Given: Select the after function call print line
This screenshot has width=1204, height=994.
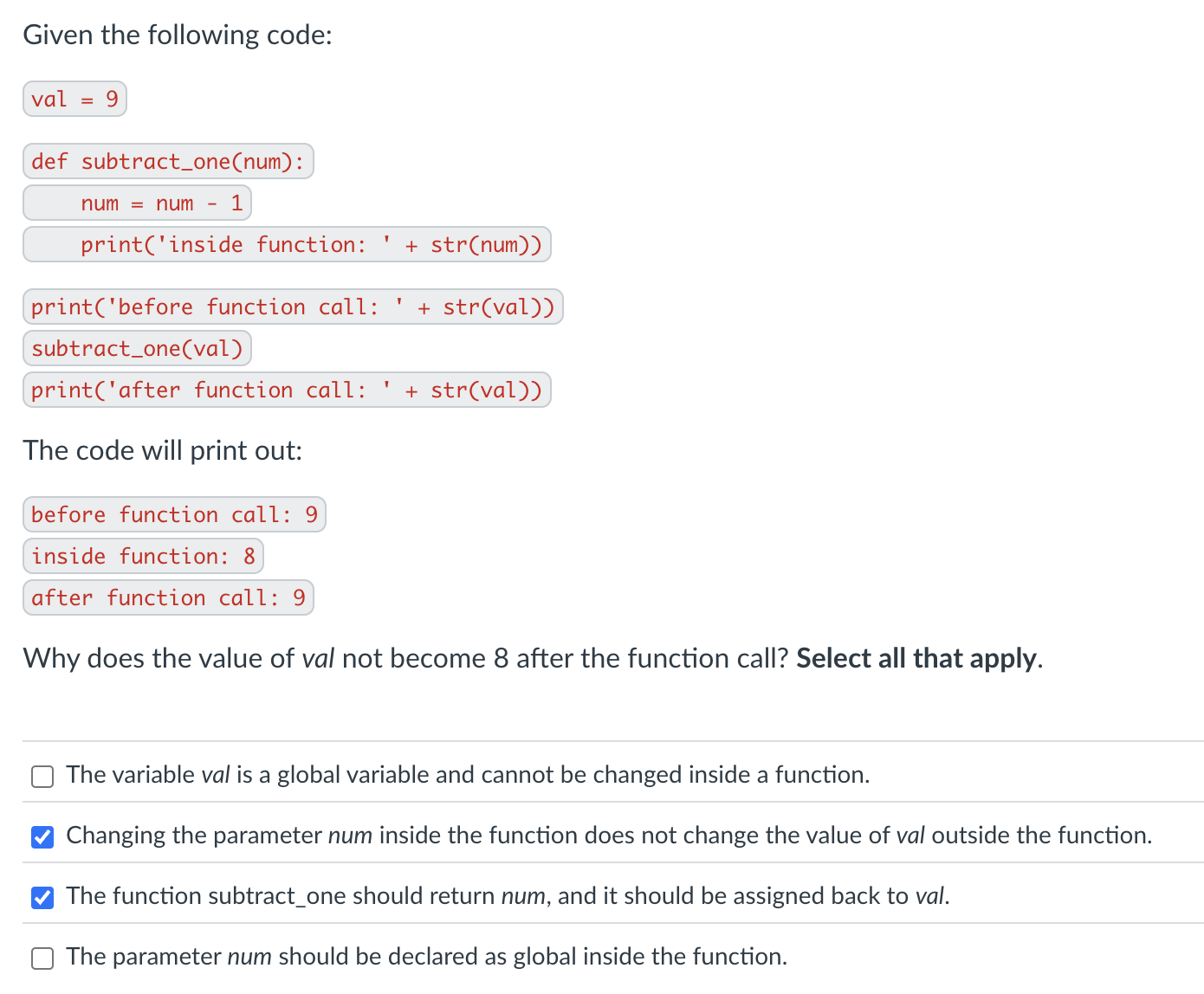Looking at the screenshot, I should click(x=287, y=390).
